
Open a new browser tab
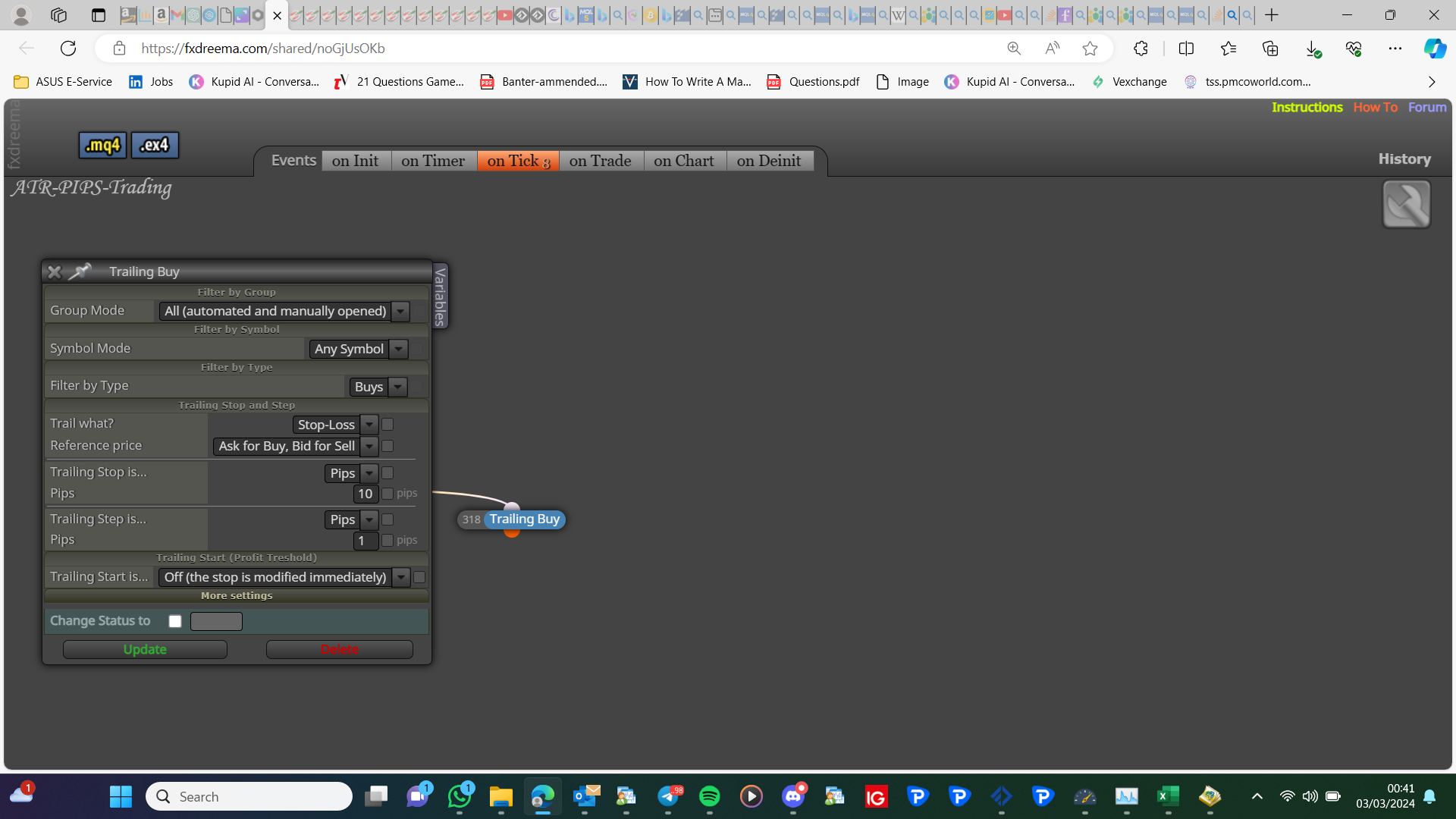[1272, 15]
